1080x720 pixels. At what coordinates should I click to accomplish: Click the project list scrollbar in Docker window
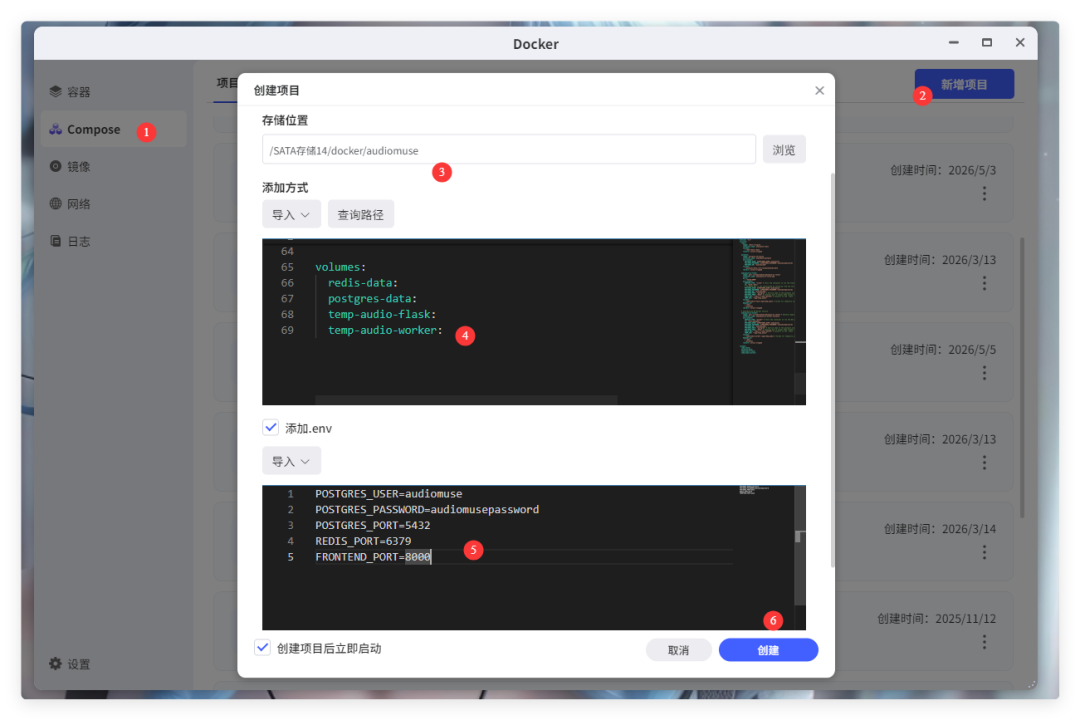coord(1022,377)
